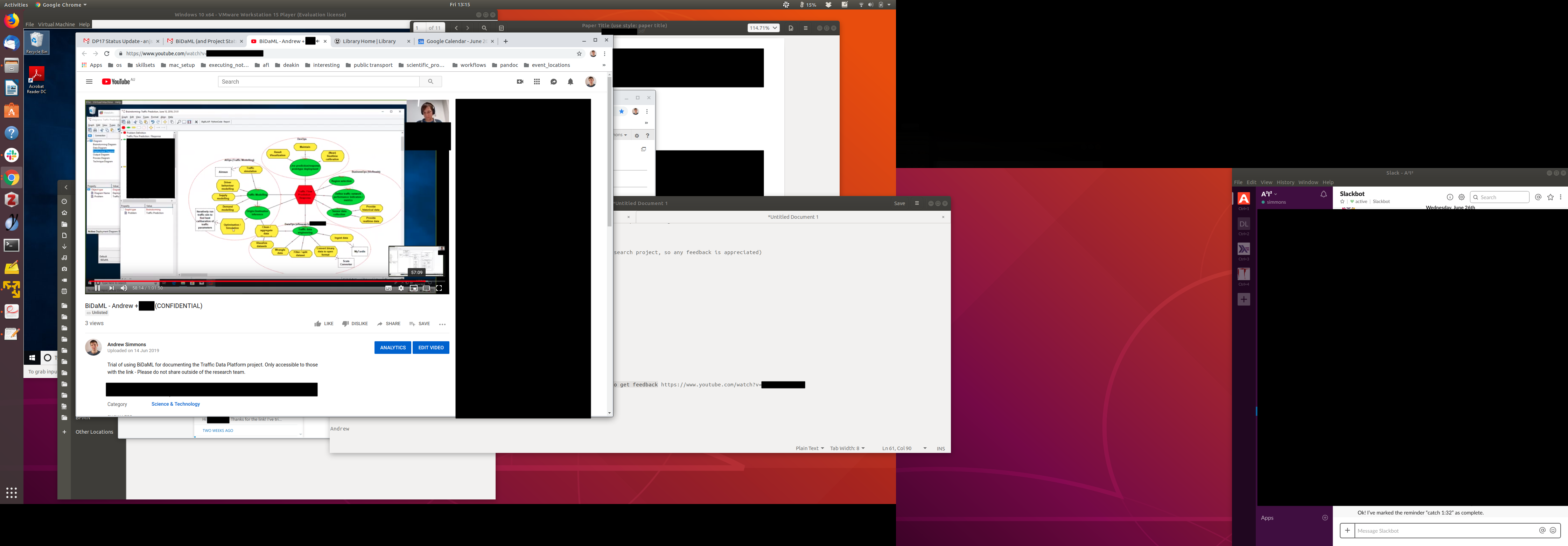Show Slack conversation details info icon
Screen dimensions: 1568x546
1450,197
